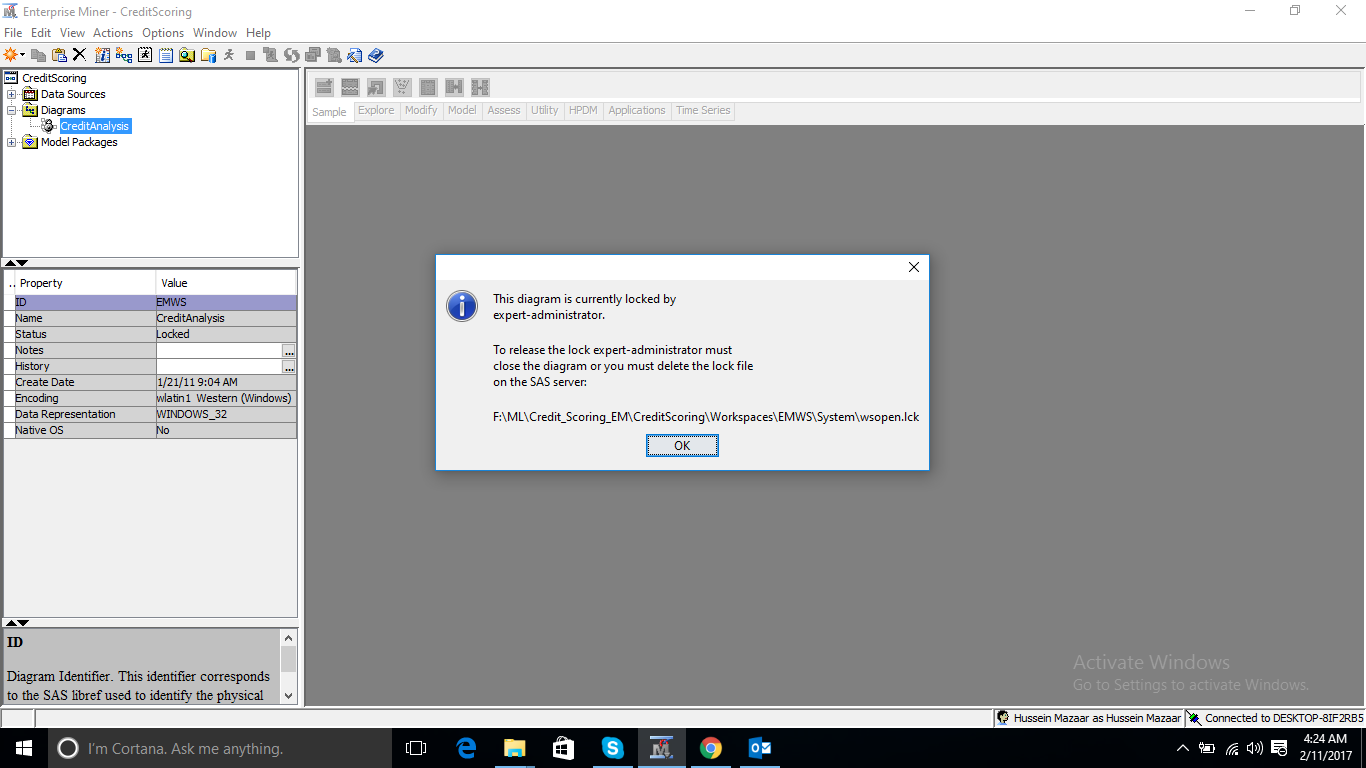Click the Stop square toolbar icon
1366x768 pixels.
point(250,56)
